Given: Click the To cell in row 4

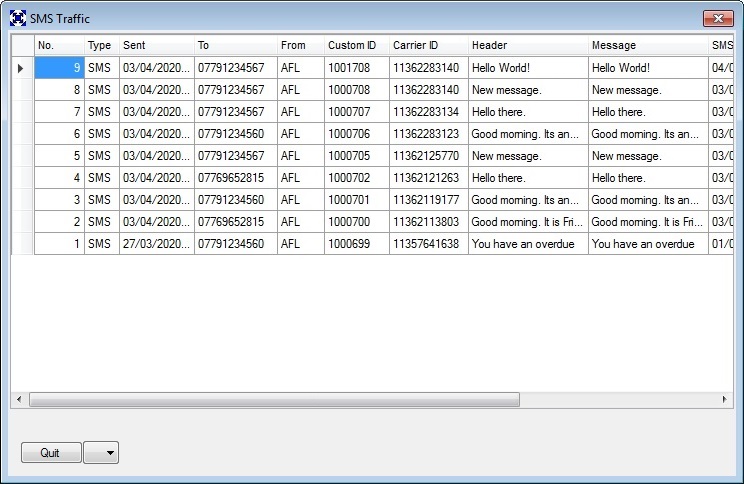Looking at the screenshot, I should 236,177.
